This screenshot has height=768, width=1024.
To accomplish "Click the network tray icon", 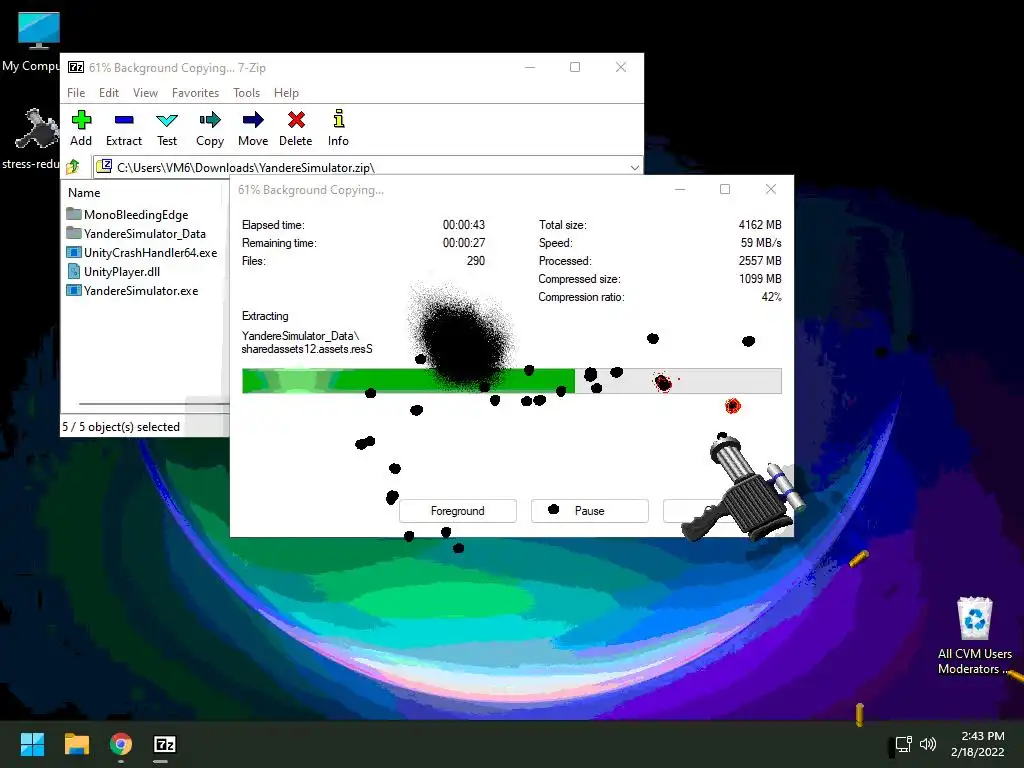I will click(903, 744).
